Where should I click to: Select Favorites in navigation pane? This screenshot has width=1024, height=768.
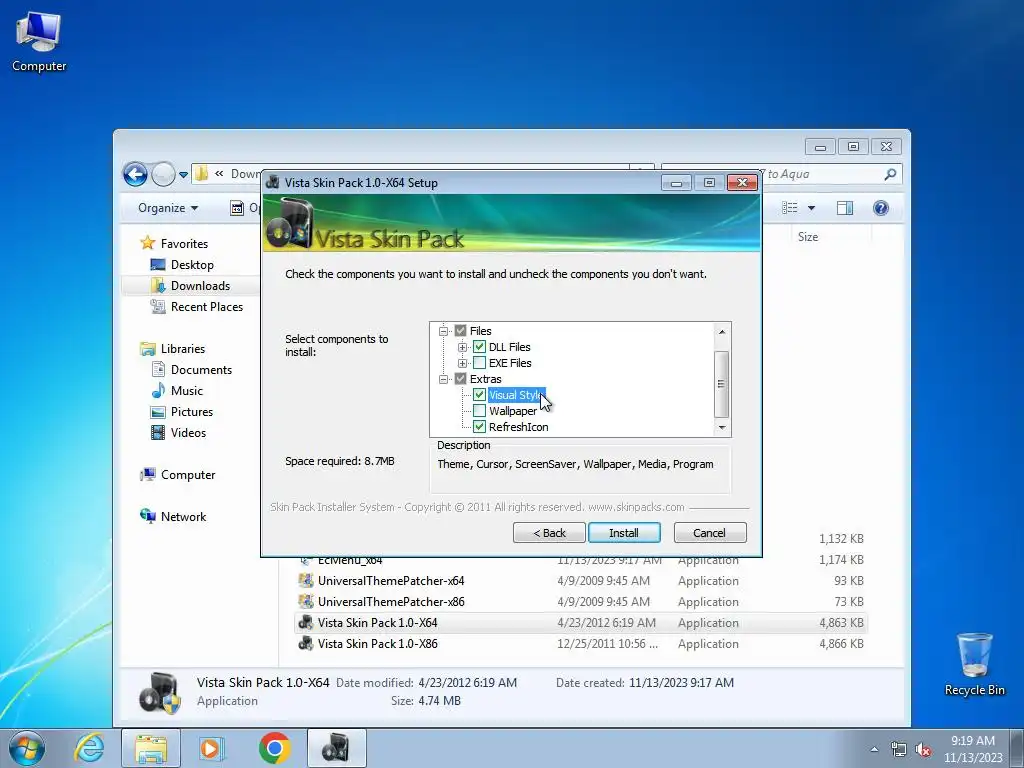184,244
